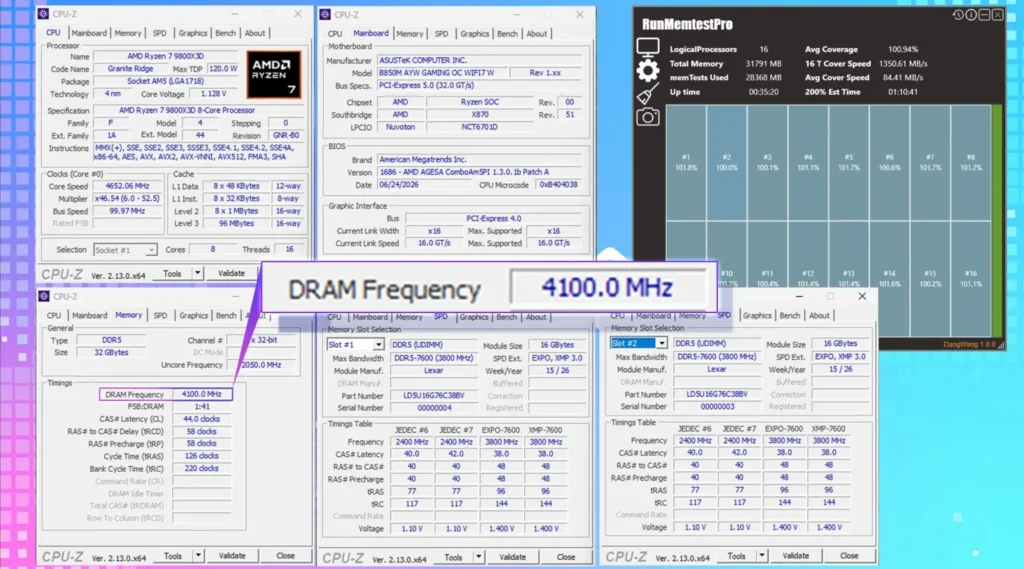Select memtest tile #4 at 101.1%
This screenshot has height=569, width=1024.
[808, 163]
